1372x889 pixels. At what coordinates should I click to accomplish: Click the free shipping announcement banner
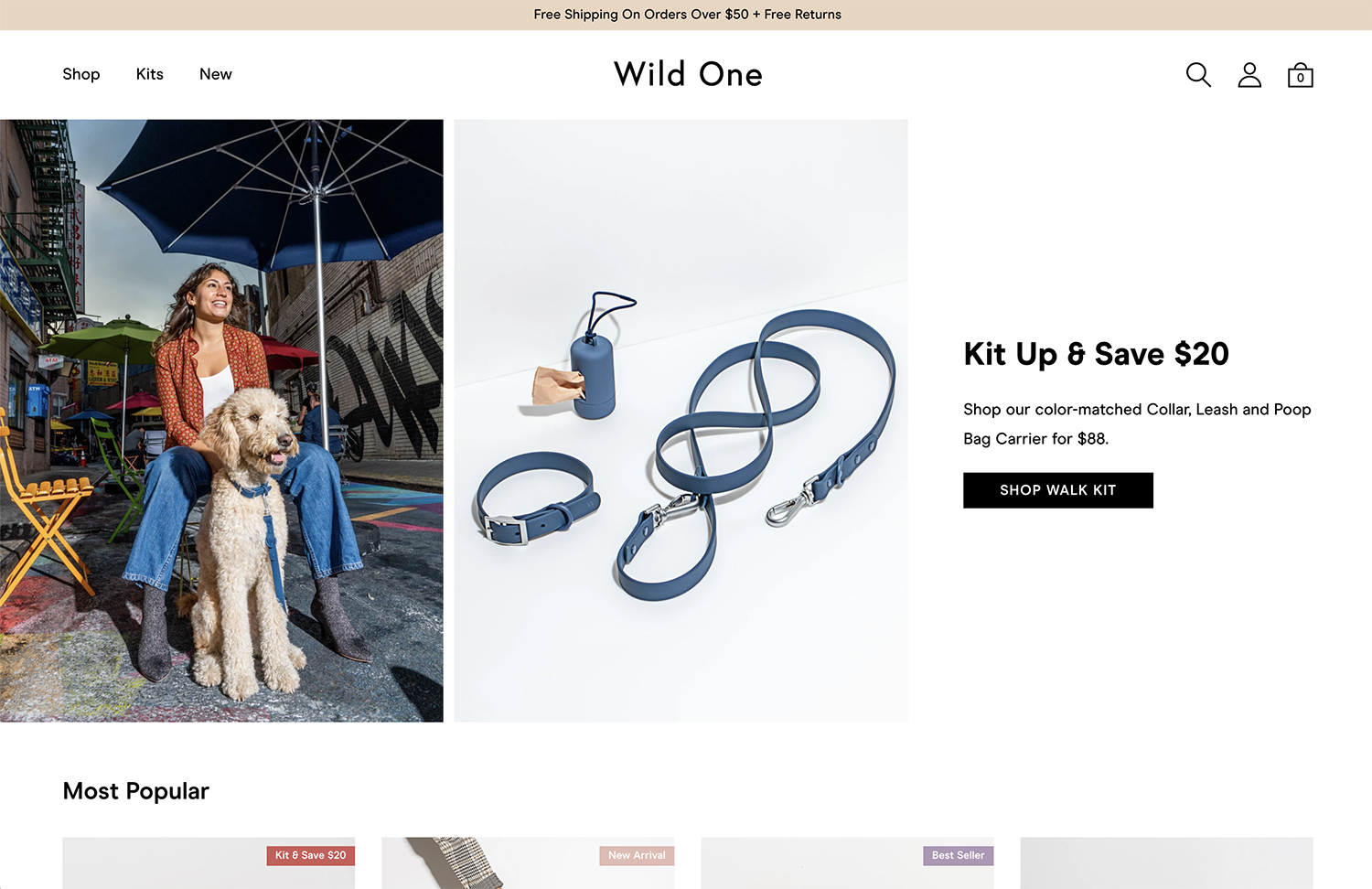tap(686, 15)
